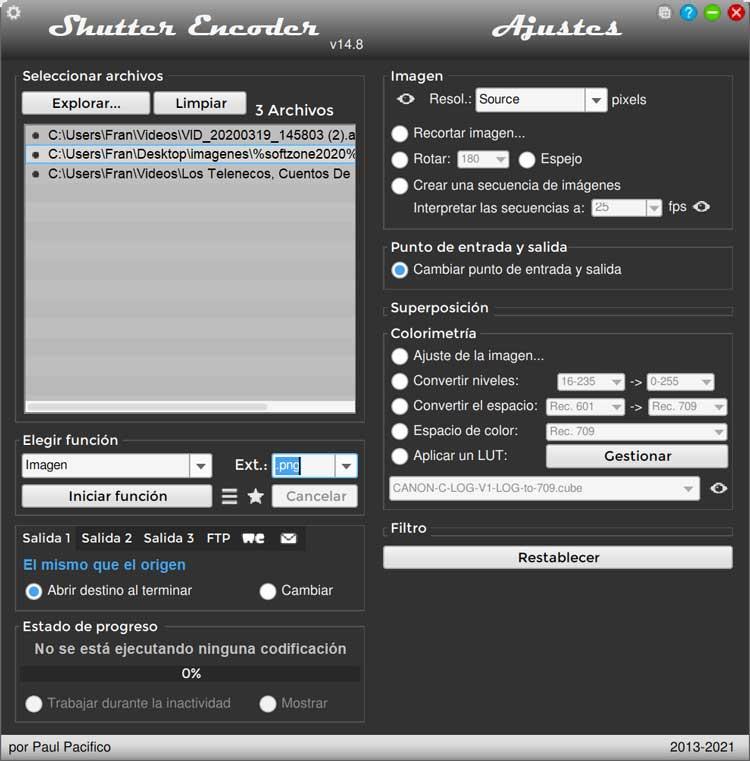Image resolution: width=750 pixels, height=761 pixels.
Task: Enable Ajuste de la imagen option
Action: click(x=400, y=356)
